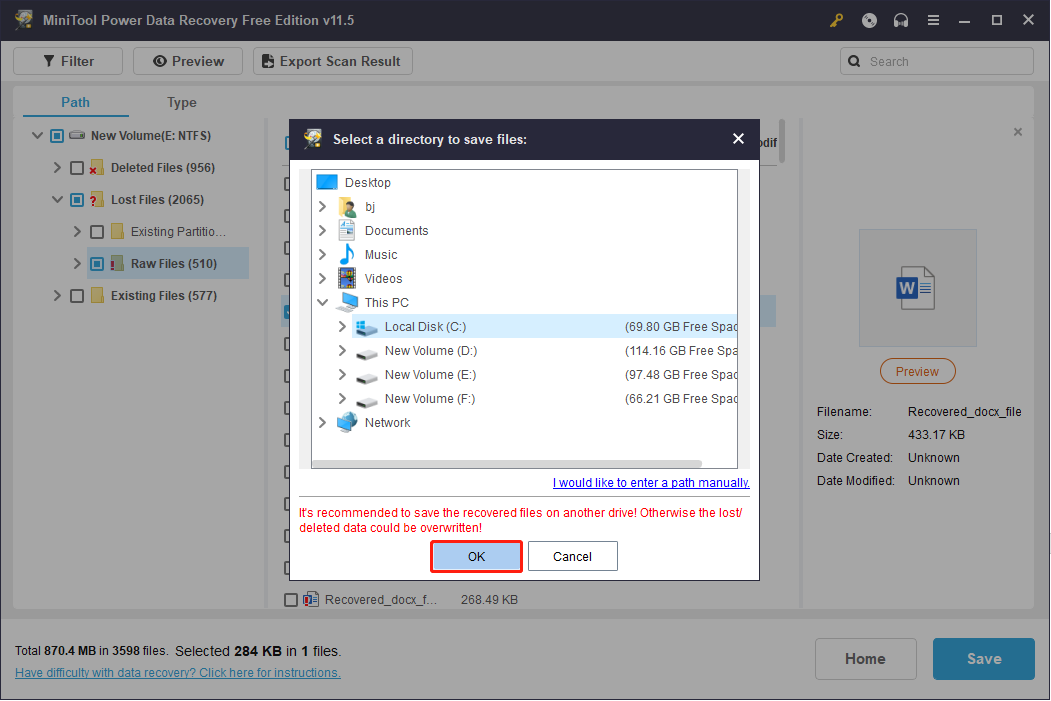Click the license key icon
This screenshot has height=701, width=1051.
click(836, 20)
